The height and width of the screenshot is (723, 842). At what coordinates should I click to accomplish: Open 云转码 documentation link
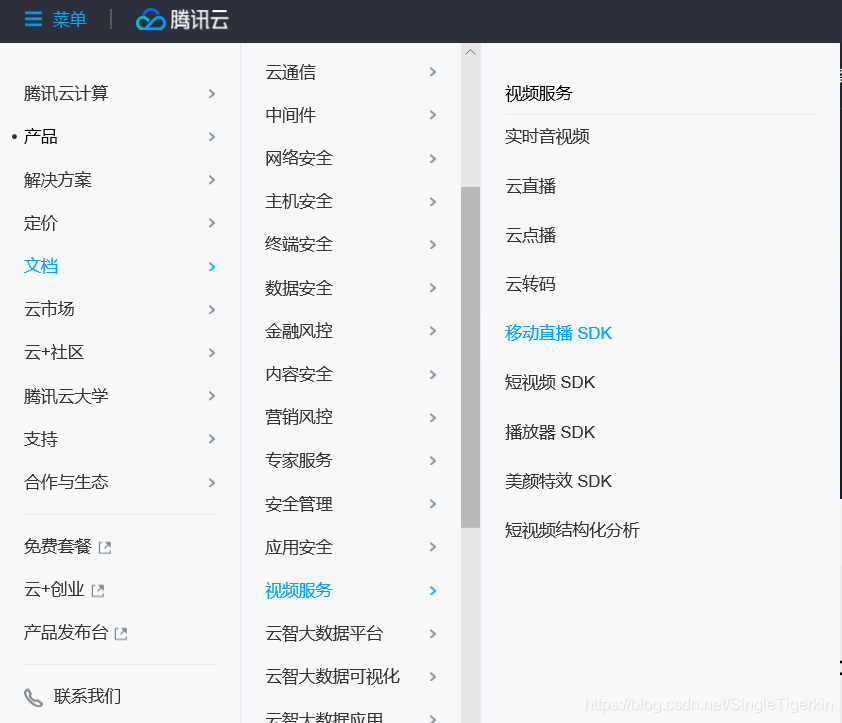point(531,284)
